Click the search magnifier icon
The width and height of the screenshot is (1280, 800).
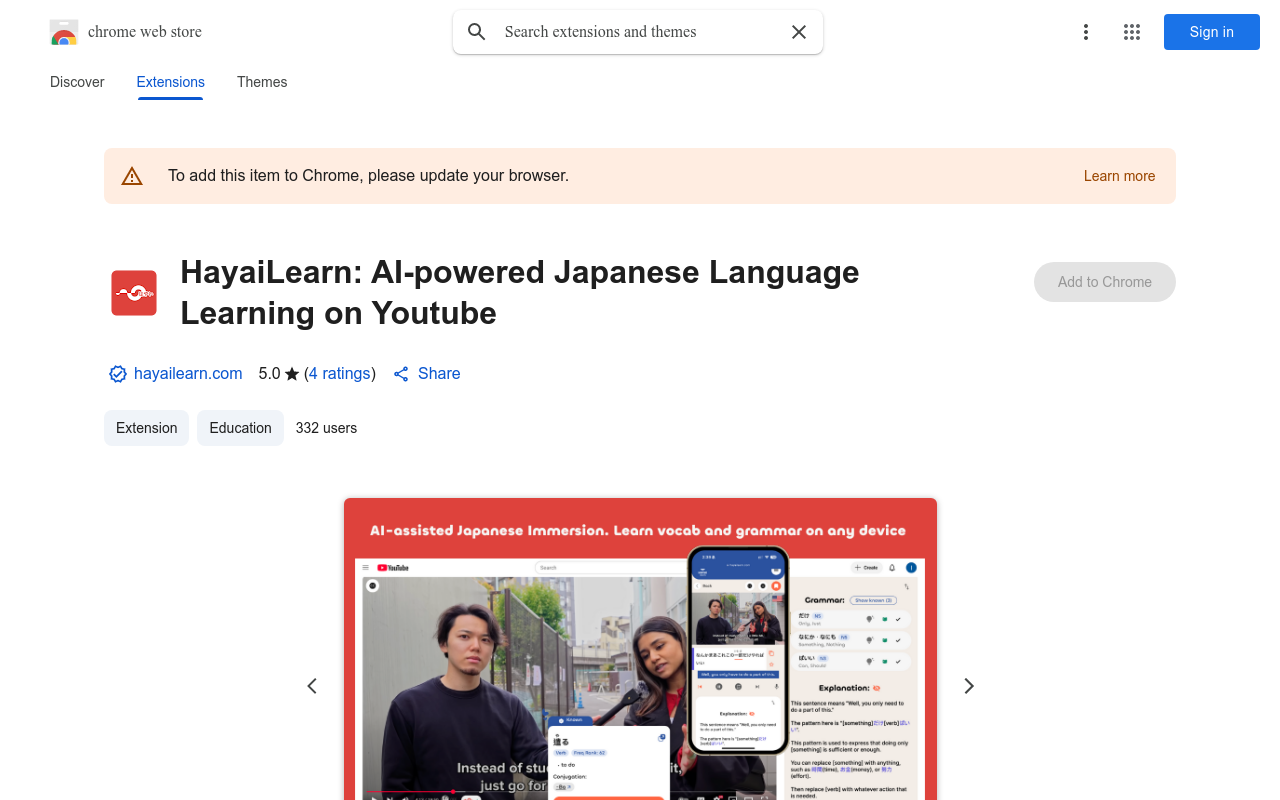point(477,32)
